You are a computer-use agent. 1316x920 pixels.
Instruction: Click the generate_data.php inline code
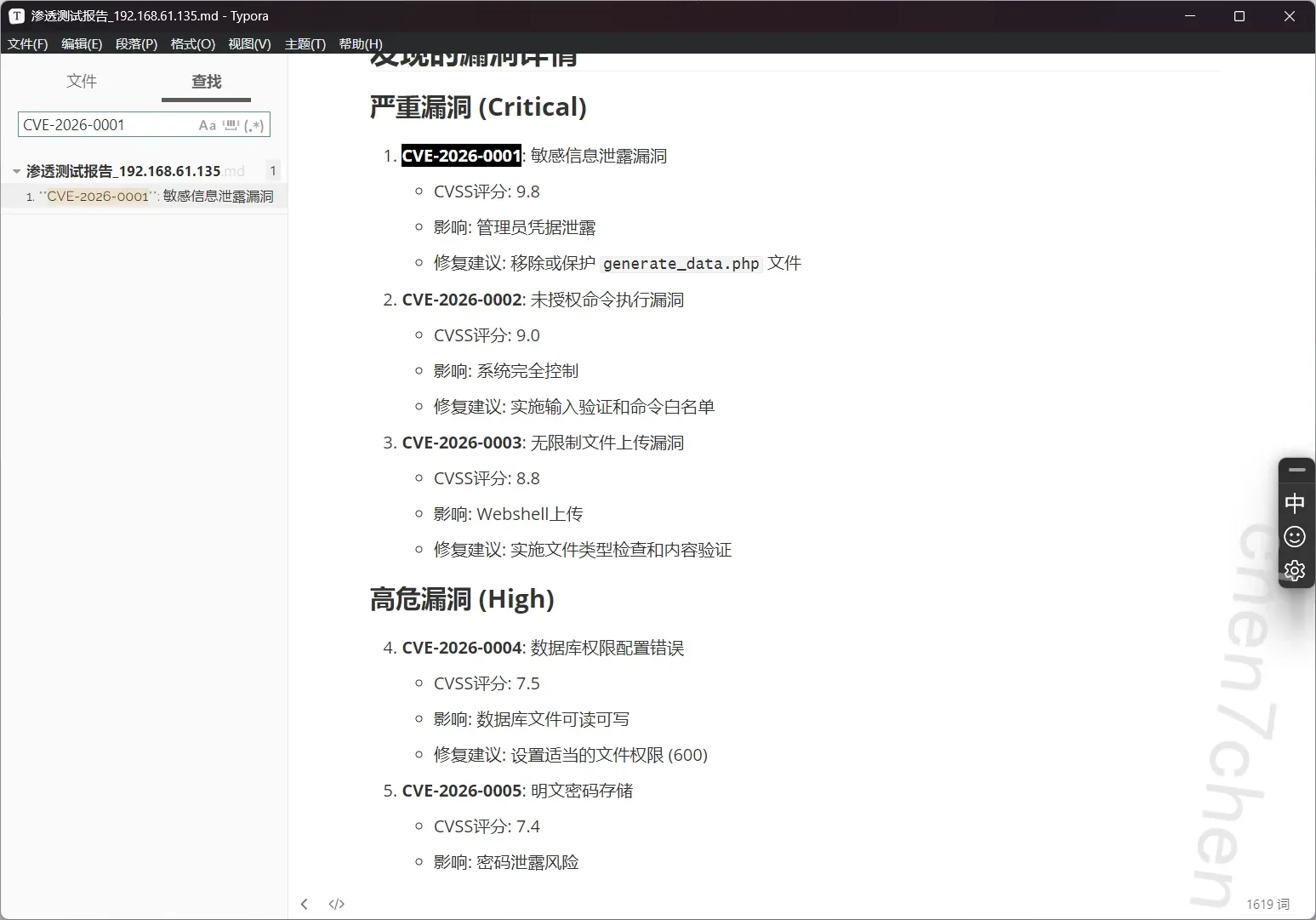tap(681, 264)
